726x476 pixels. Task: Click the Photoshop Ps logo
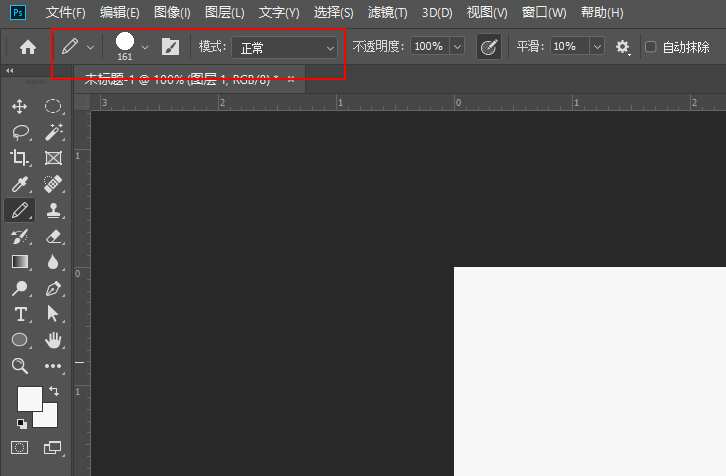[18, 12]
